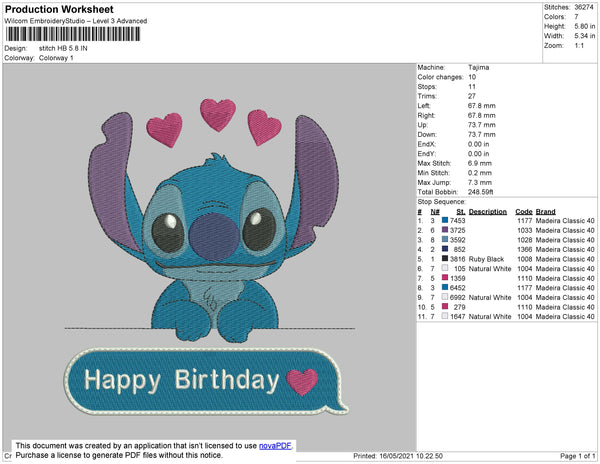Click code 1008 in the stop sequence
The height and width of the screenshot is (464, 600).
point(525,259)
